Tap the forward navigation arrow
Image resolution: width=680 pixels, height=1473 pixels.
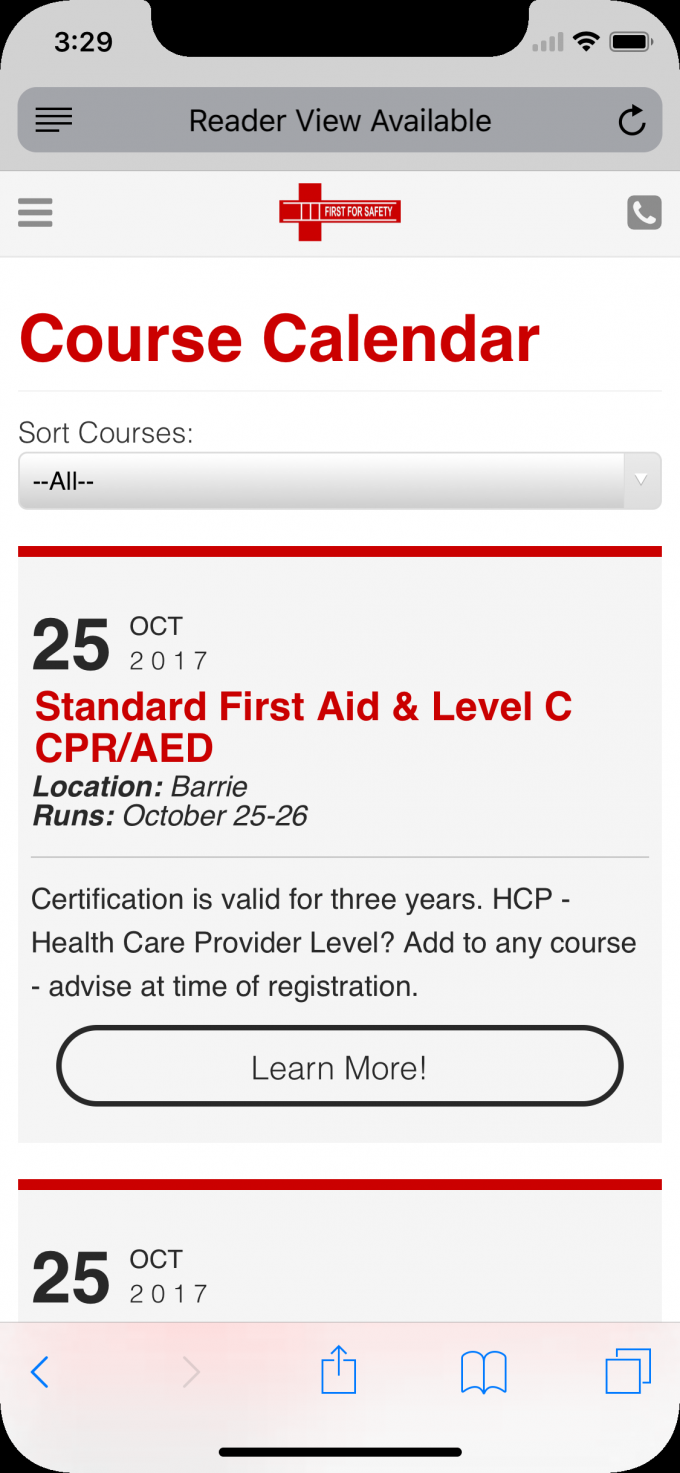190,1372
